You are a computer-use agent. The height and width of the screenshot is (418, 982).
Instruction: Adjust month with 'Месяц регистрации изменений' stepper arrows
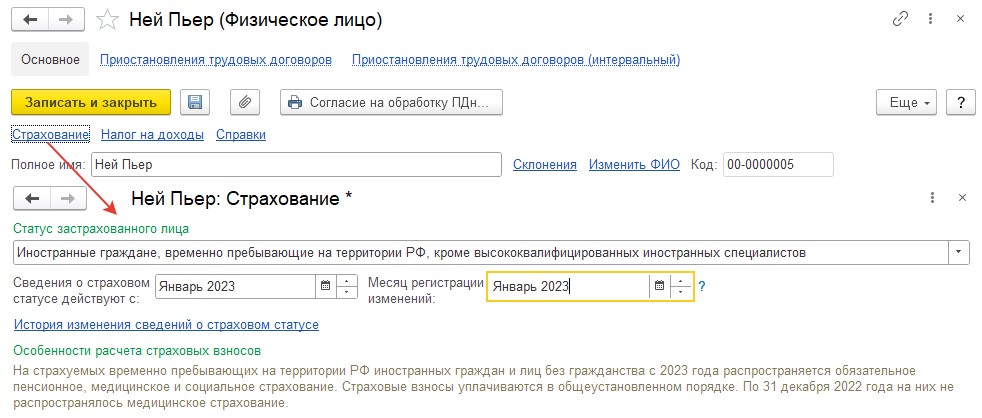click(x=681, y=286)
